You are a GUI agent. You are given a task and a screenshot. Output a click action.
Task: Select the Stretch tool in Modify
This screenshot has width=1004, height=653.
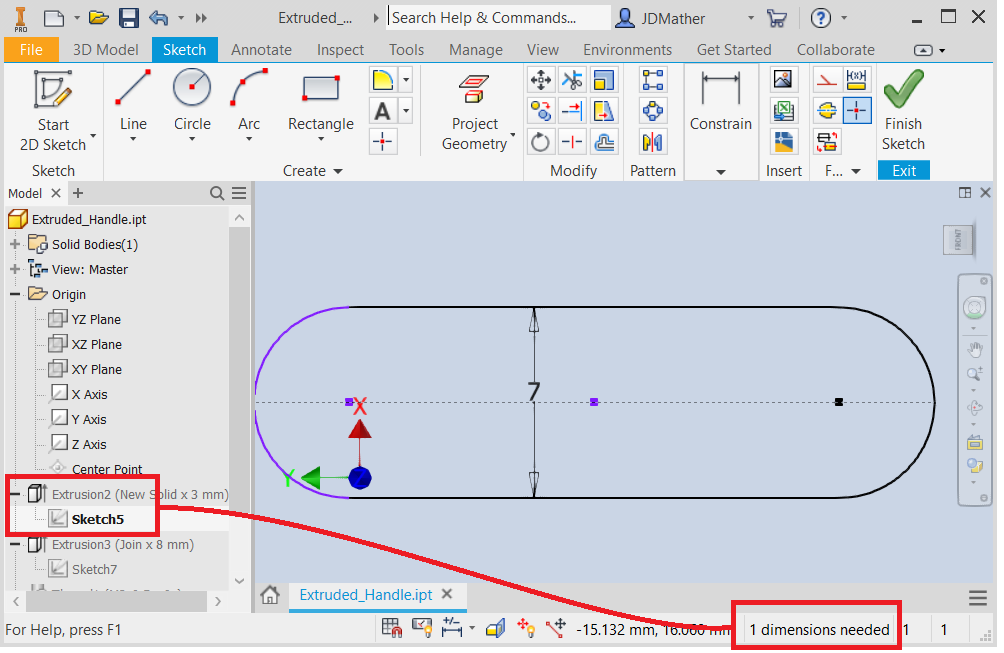pos(604,111)
